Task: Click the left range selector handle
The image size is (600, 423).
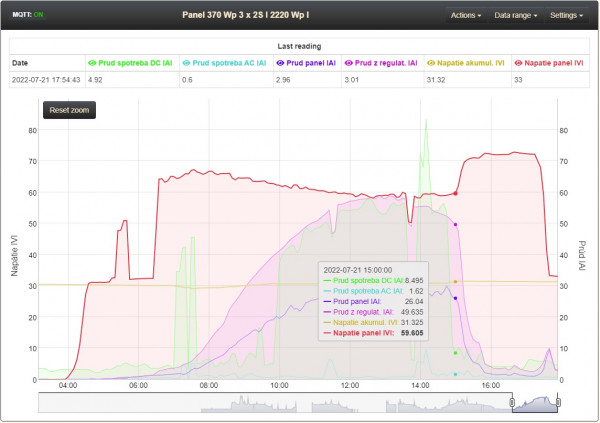Action: tap(512, 402)
